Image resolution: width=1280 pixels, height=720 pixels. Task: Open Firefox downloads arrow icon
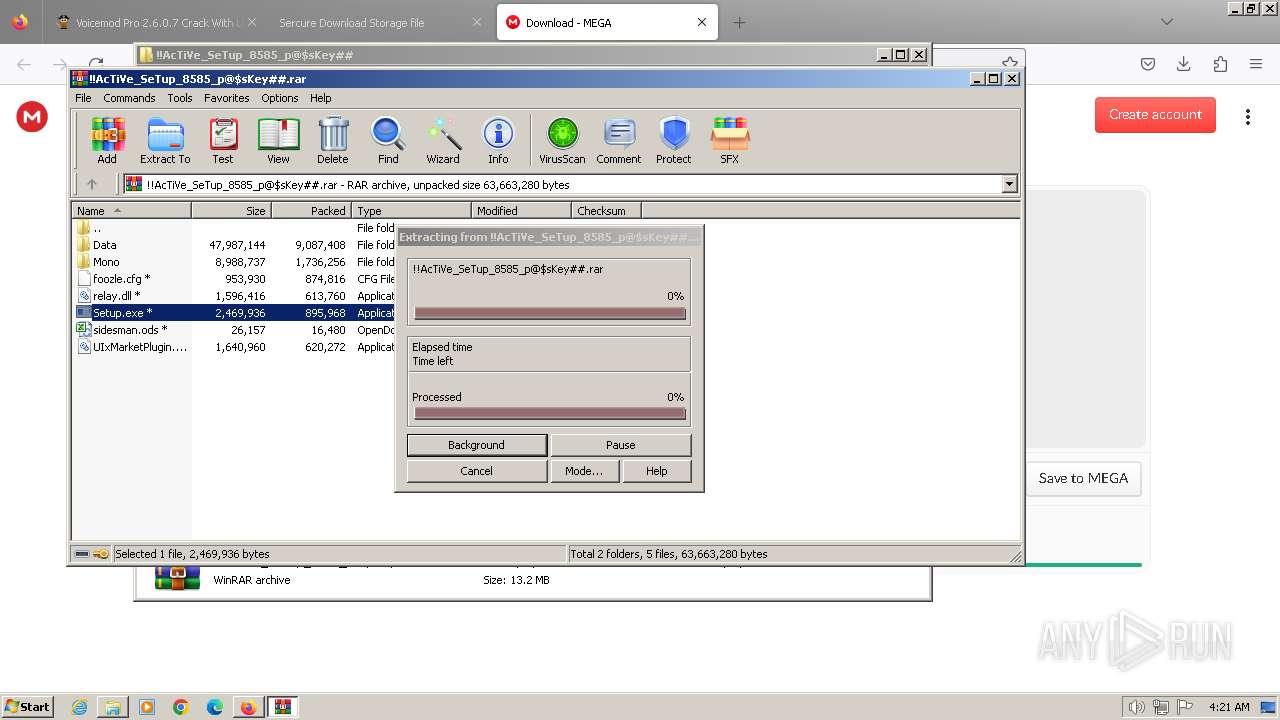pyautogui.click(x=1184, y=64)
